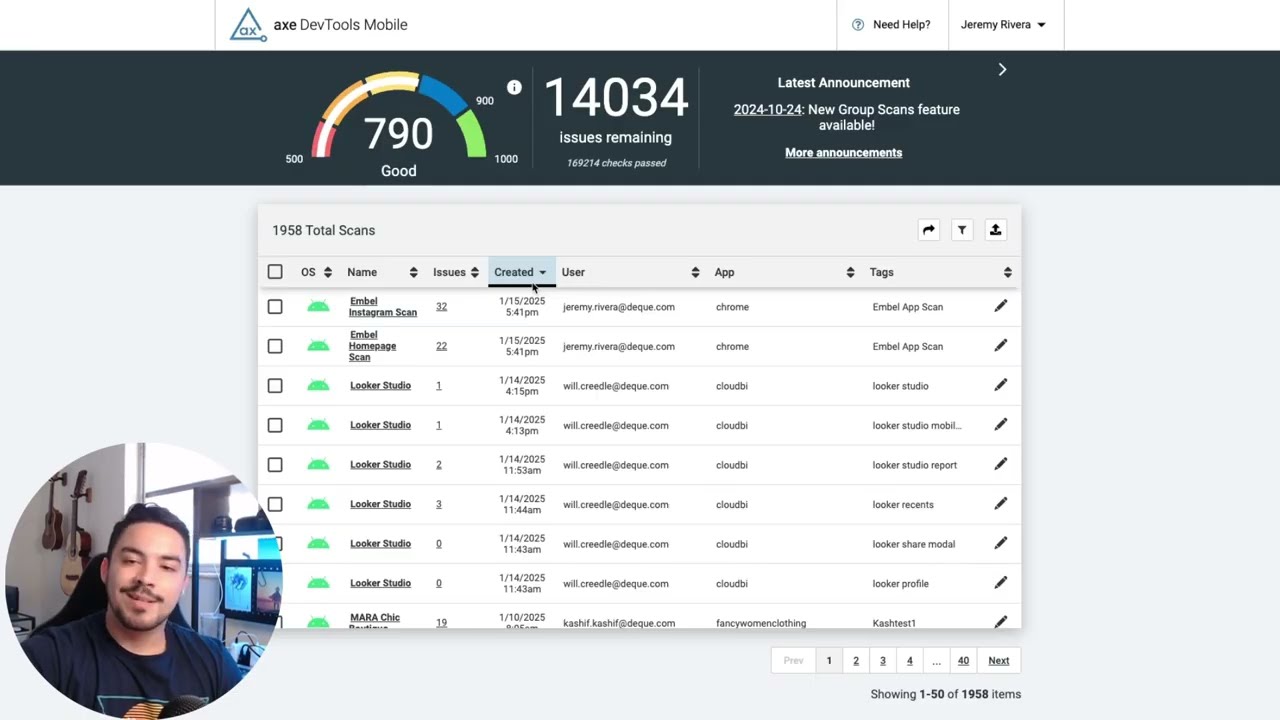
Task: Sort scans by User column
Action: [x=630, y=272]
